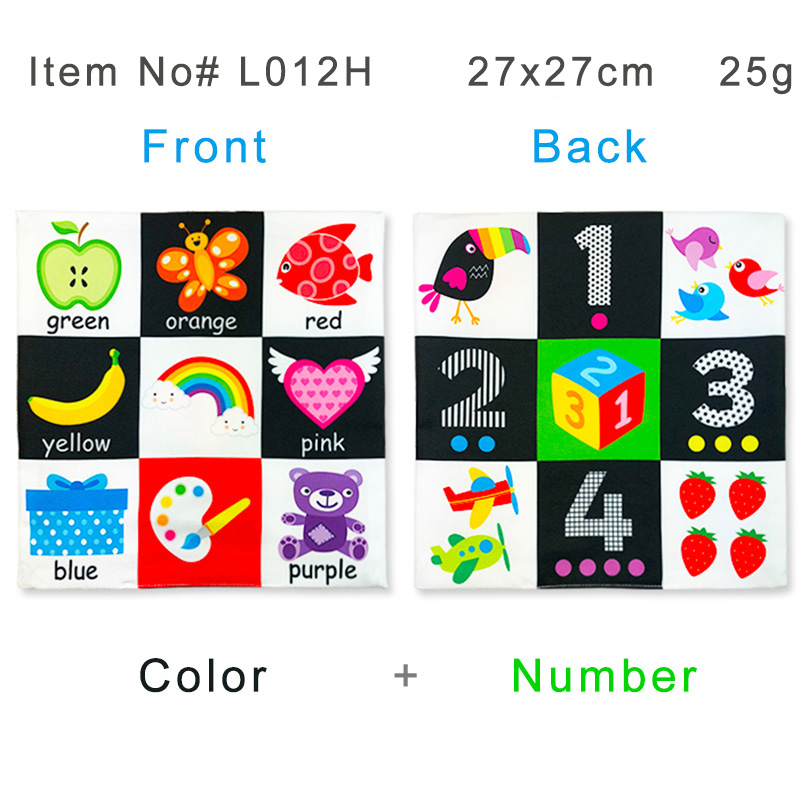
Task: Click the blue Front heading
Action: click(x=205, y=146)
